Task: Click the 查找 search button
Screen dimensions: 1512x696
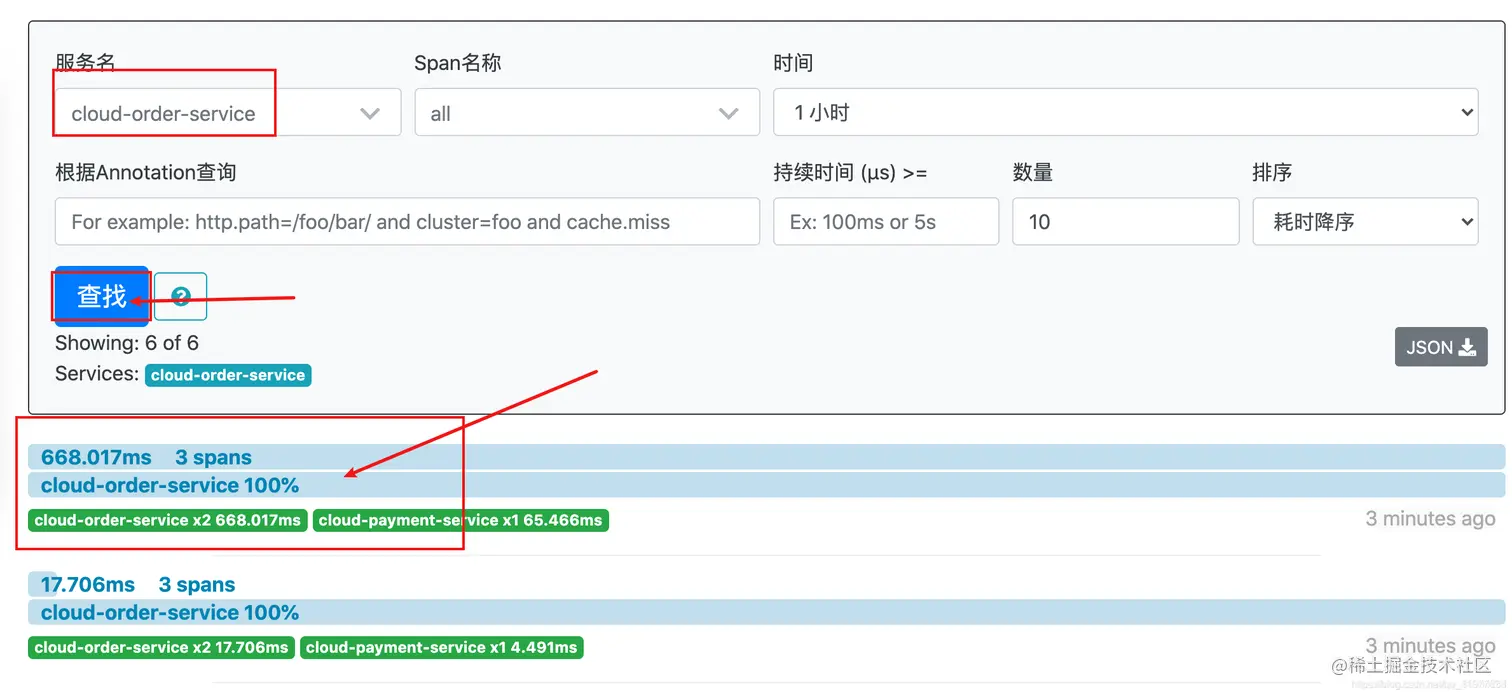Action: tap(102, 296)
